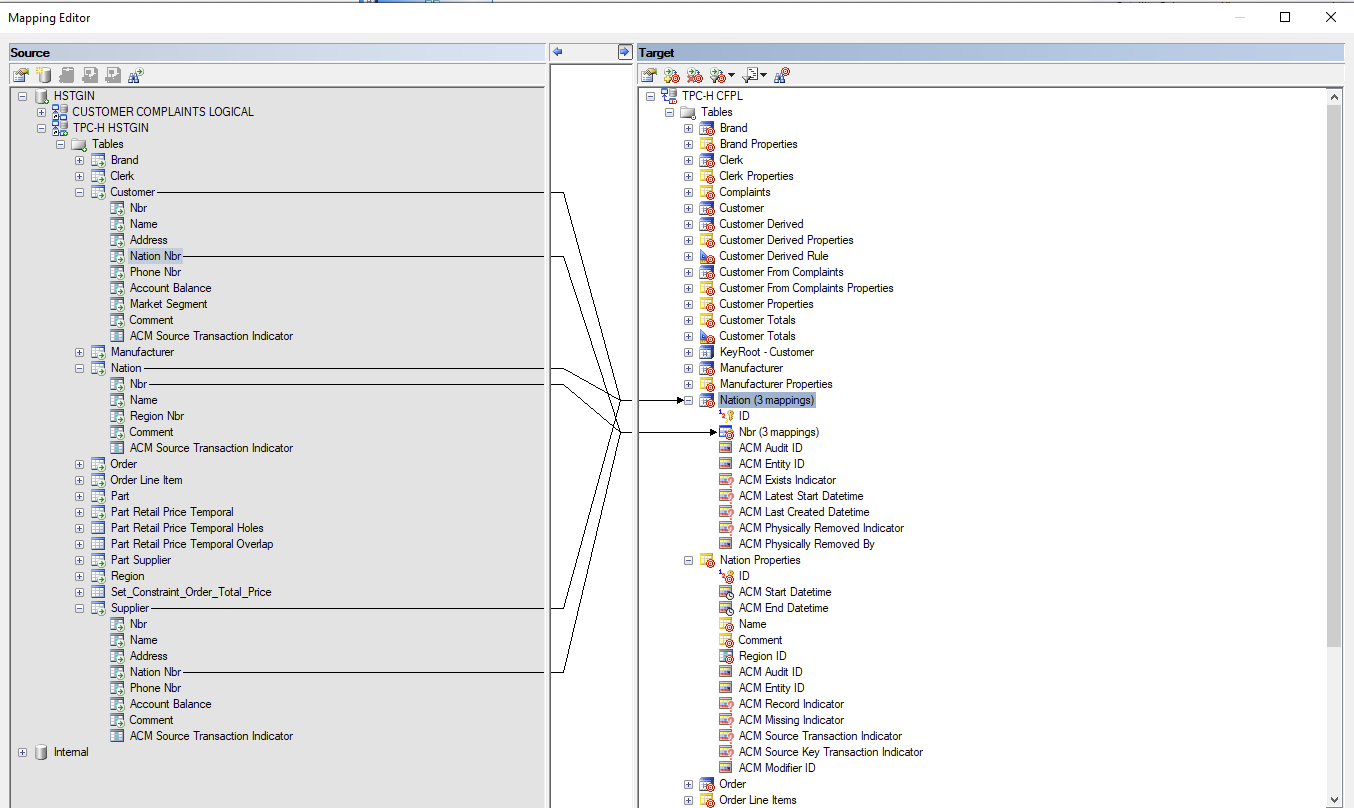The image size is (1354, 808).
Task: Click the new data source cylinder icon
Action: click(x=43, y=74)
